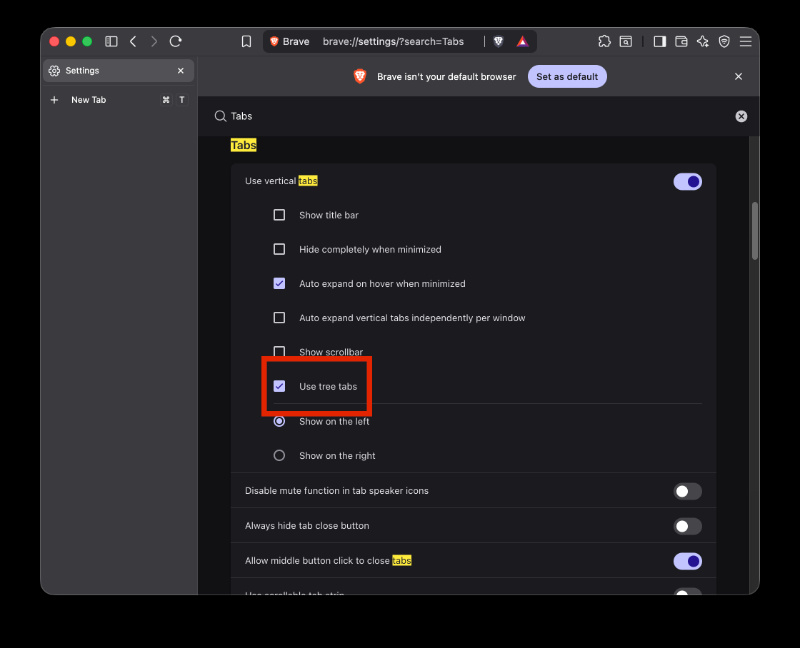
Task: Check Show title bar checkbox
Action: tap(279, 215)
